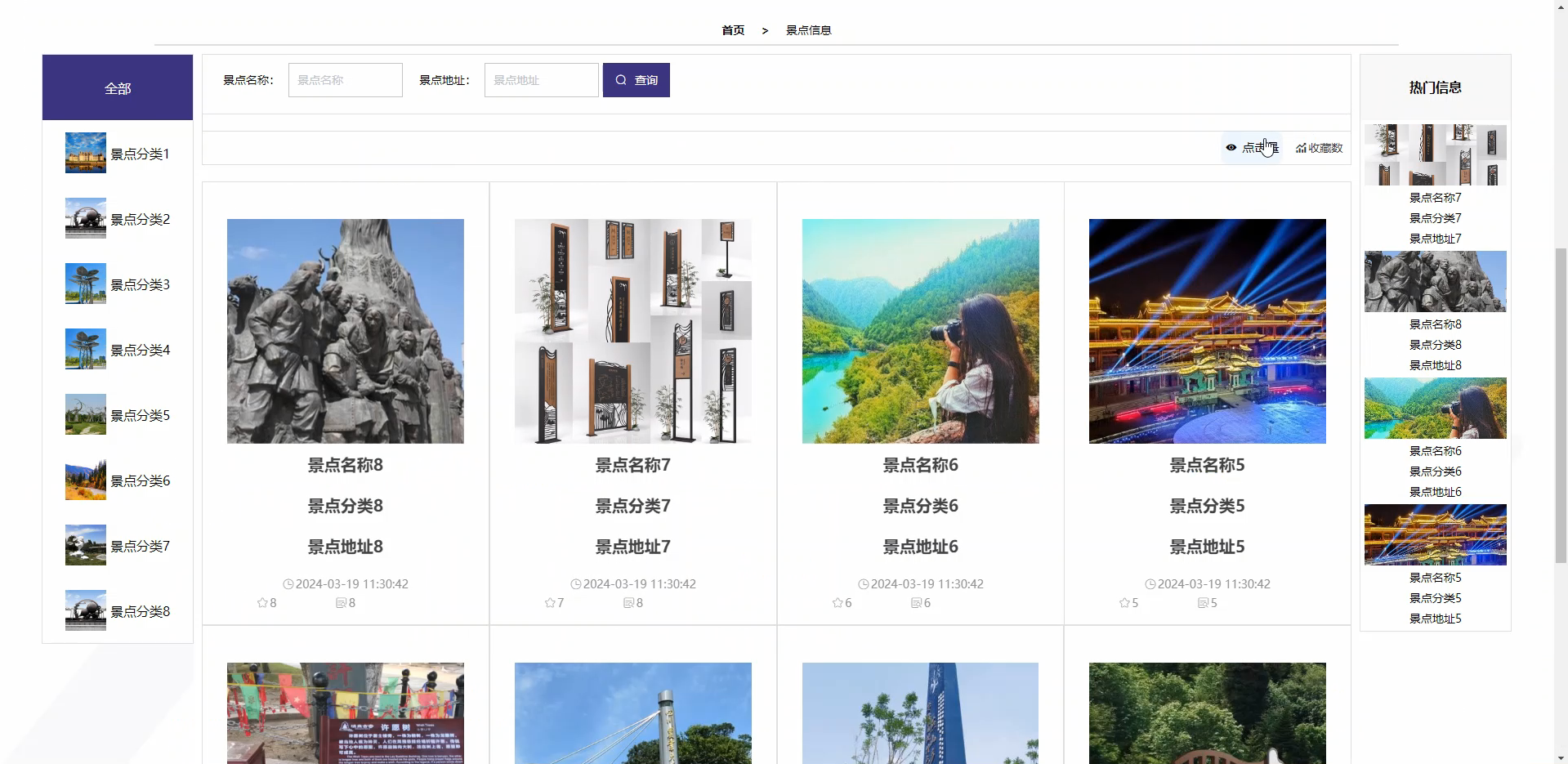The height and width of the screenshot is (764, 1568).
Task: Click the title 景点名称8 in card
Action: tap(346, 465)
